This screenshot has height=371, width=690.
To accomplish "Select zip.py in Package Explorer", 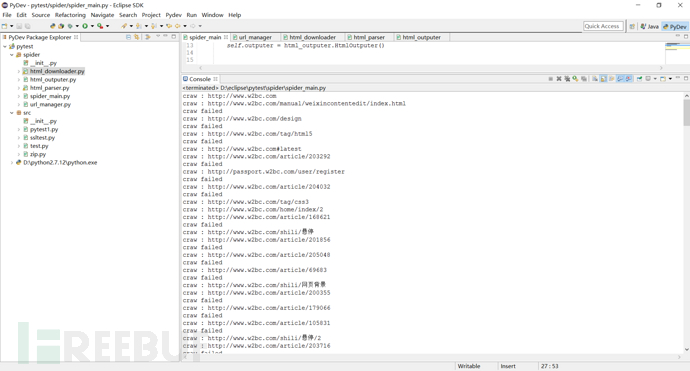I will tap(38, 154).
